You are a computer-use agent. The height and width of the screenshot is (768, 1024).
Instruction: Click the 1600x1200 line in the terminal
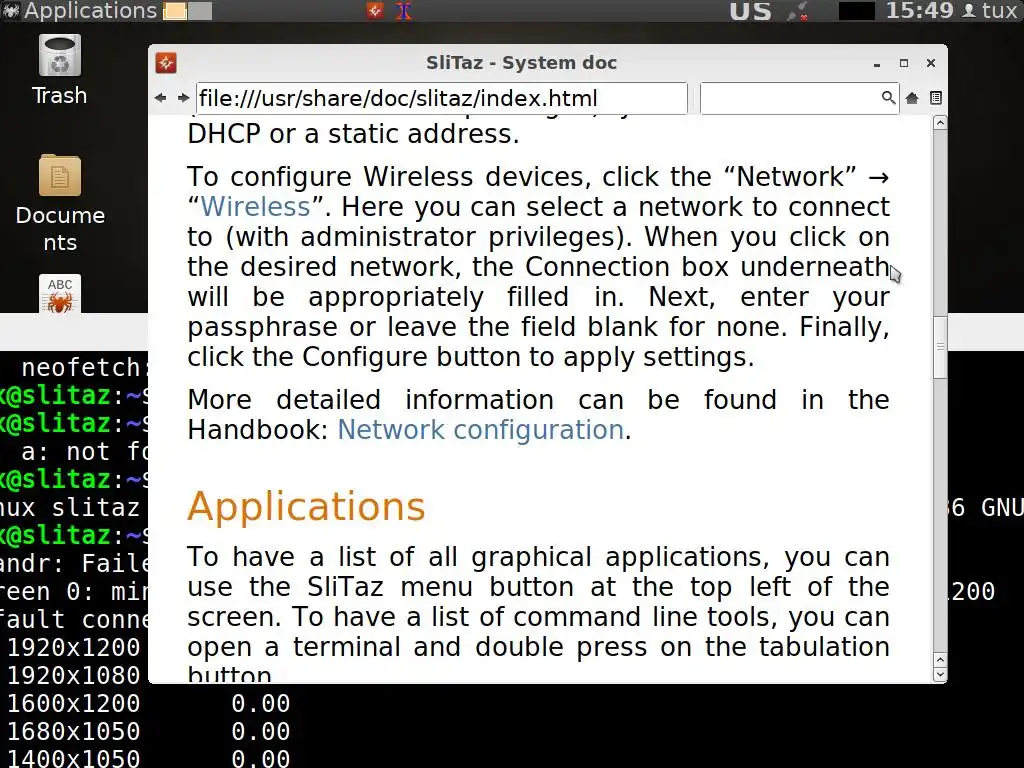tap(148, 703)
